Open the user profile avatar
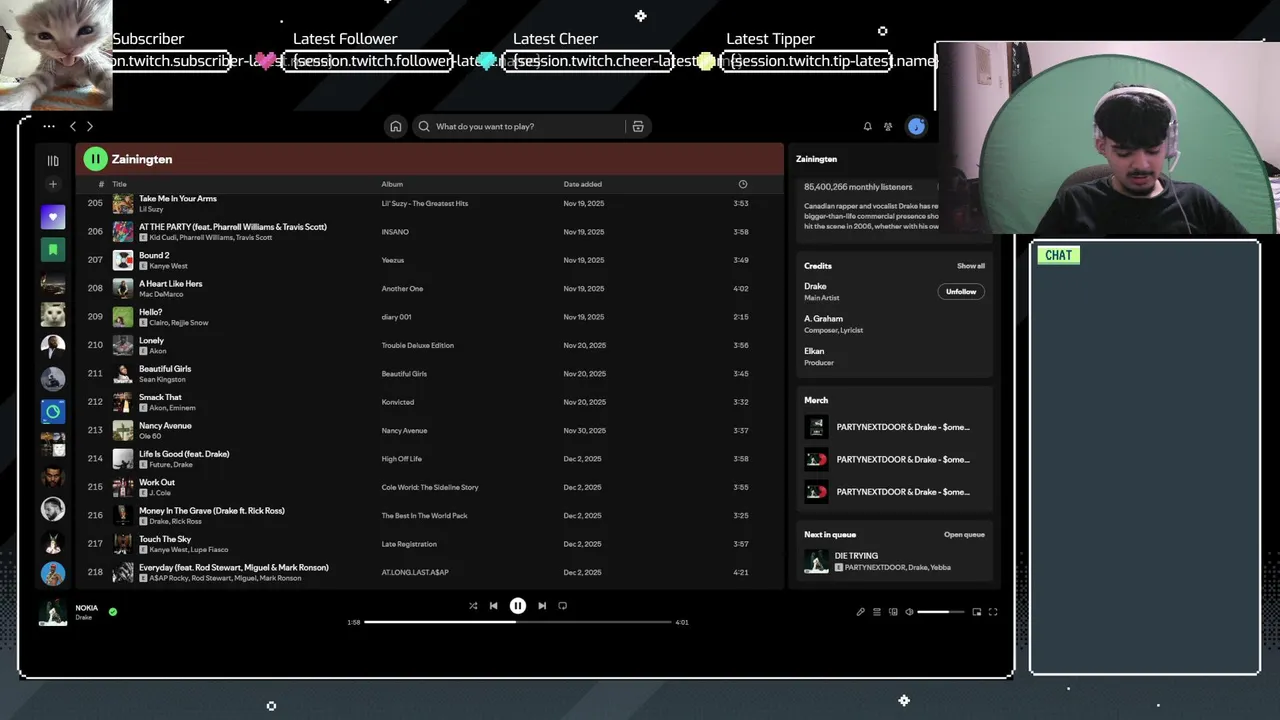Screen dimensions: 1280x720 pyautogui.click(x=916, y=126)
